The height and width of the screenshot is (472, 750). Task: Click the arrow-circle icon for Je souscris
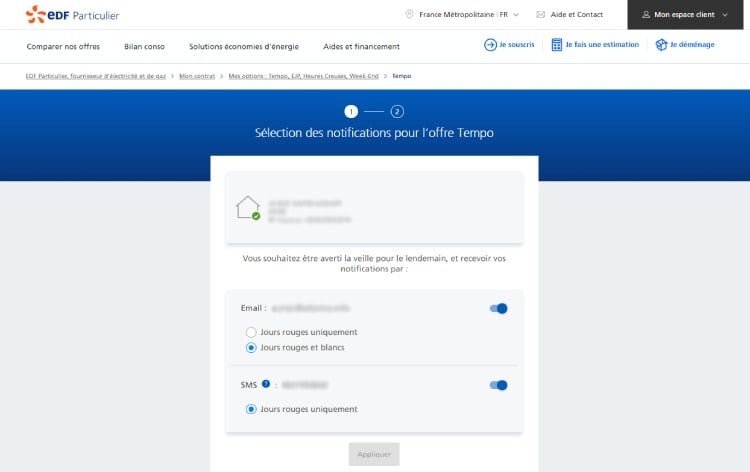(x=490, y=44)
